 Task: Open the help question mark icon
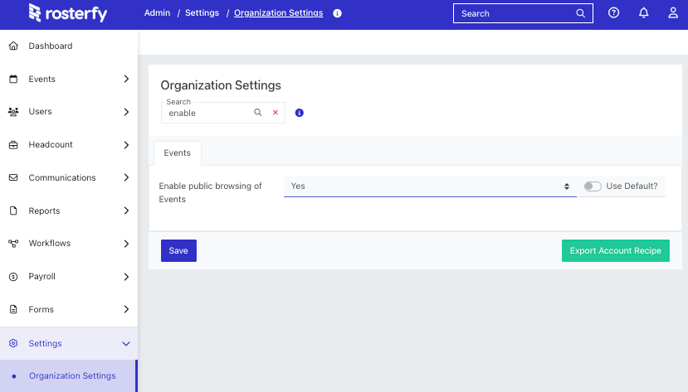[x=613, y=13]
